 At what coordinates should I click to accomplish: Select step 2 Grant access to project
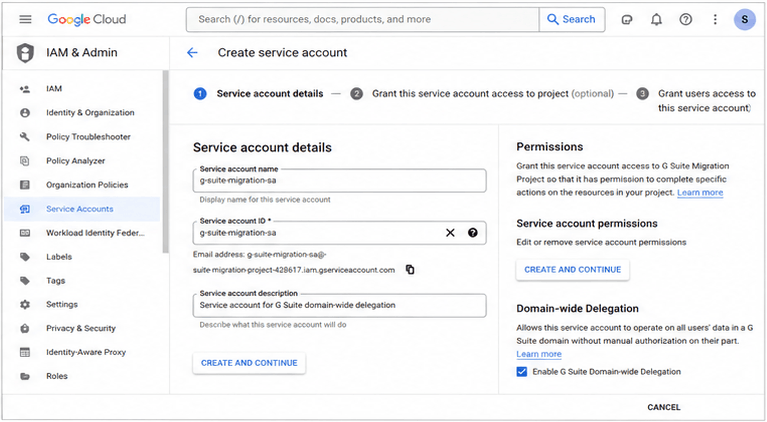coord(482,93)
